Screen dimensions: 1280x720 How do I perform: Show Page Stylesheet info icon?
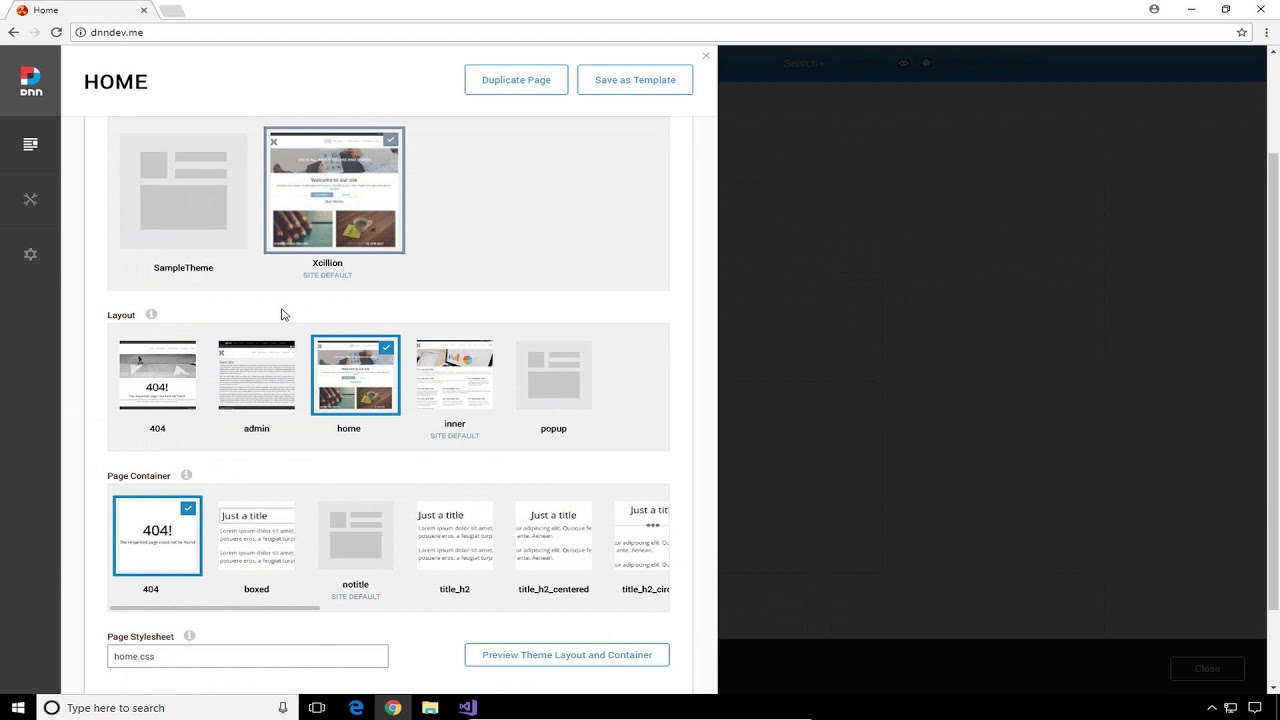pyautogui.click(x=189, y=636)
